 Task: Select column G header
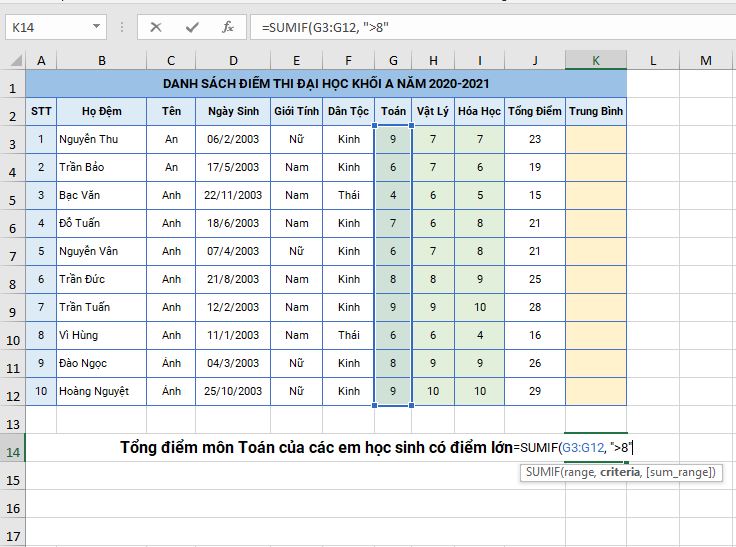click(x=393, y=61)
